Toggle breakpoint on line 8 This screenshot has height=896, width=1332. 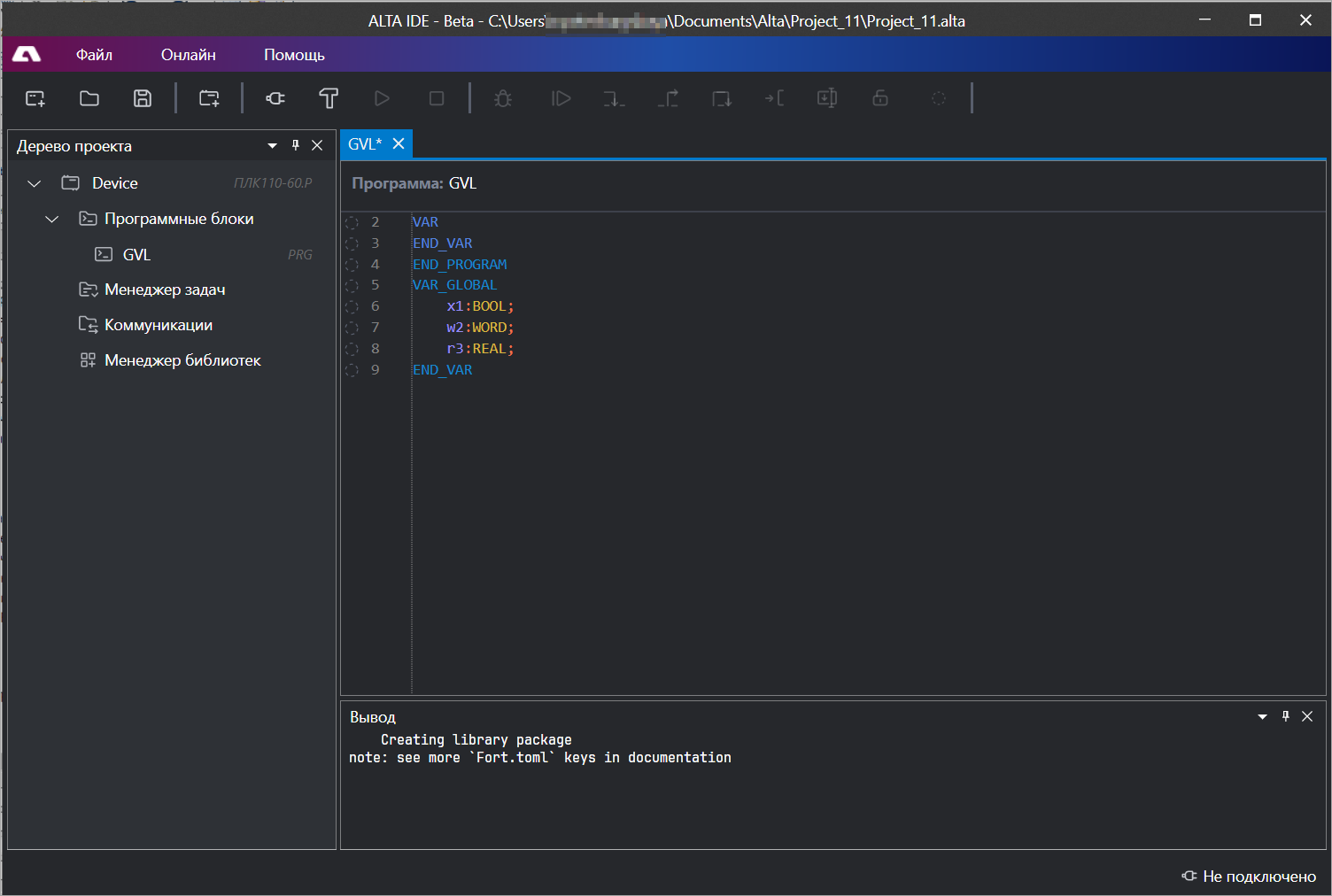pos(352,349)
